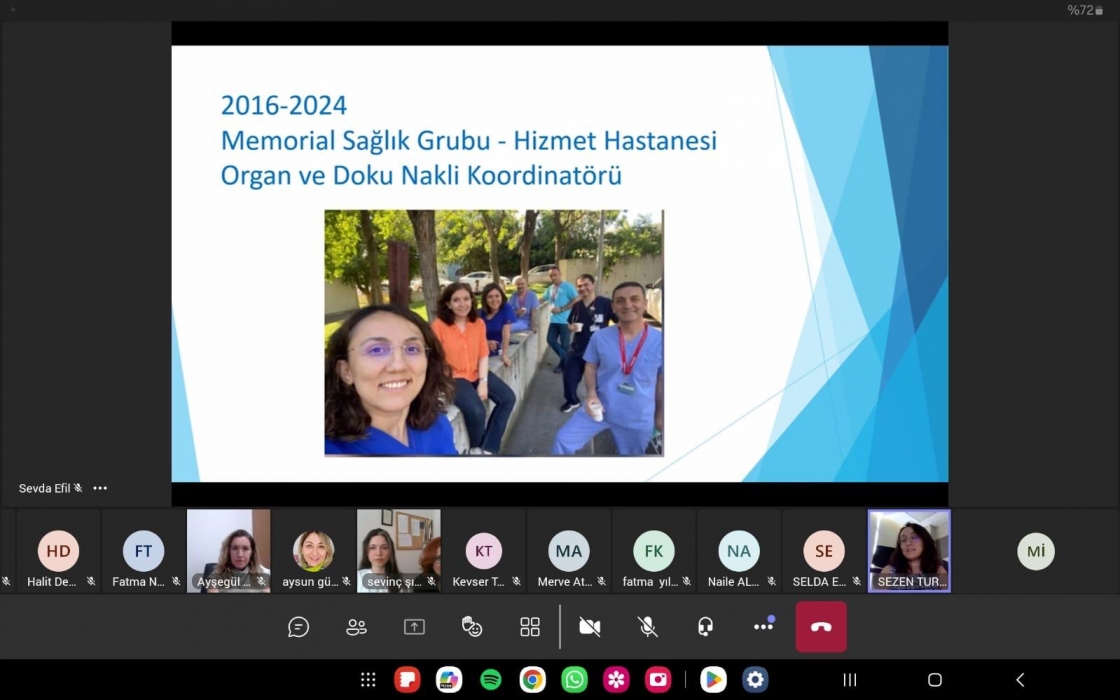Open the Android app drawer
Image resolution: width=1120 pixels, height=700 pixels.
(368, 679)
